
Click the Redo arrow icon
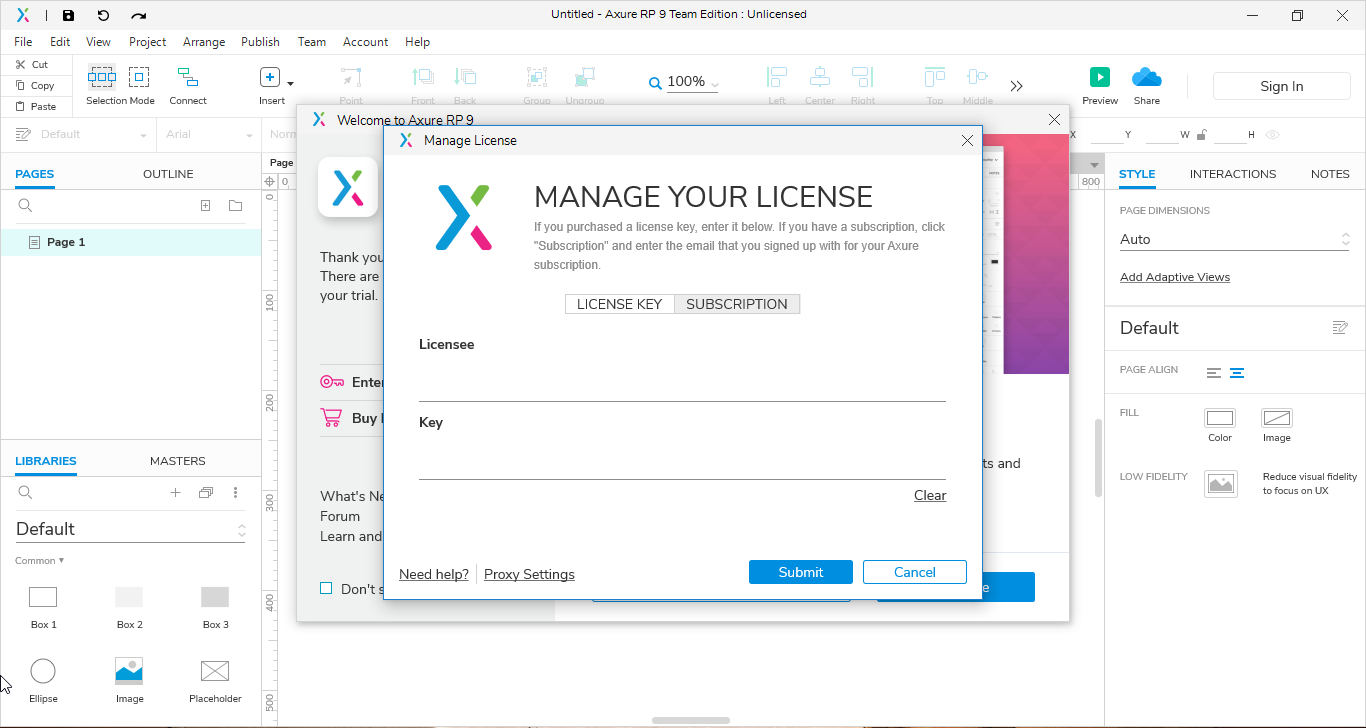pos(139,15)
